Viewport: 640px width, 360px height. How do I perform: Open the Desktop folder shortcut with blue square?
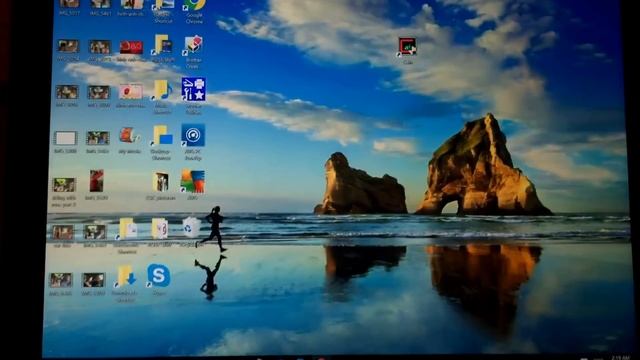pyautogui.click(x=162, y=136)
